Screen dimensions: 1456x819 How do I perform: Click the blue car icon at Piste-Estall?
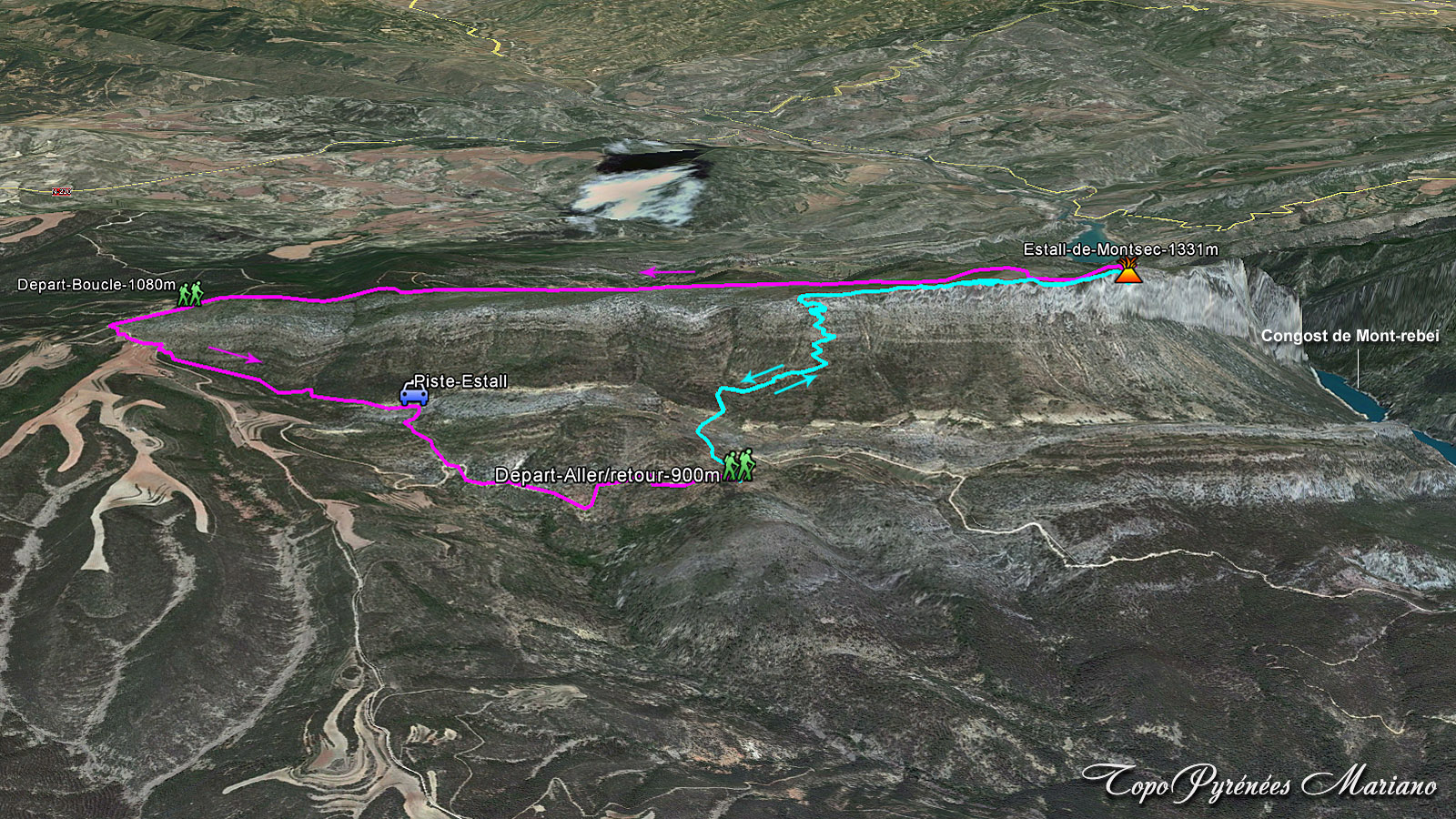[414, 394]
